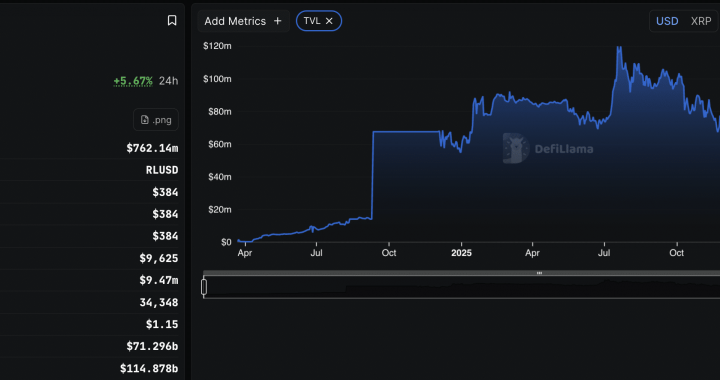Click the $100m y-axis label

pos(217,79)
